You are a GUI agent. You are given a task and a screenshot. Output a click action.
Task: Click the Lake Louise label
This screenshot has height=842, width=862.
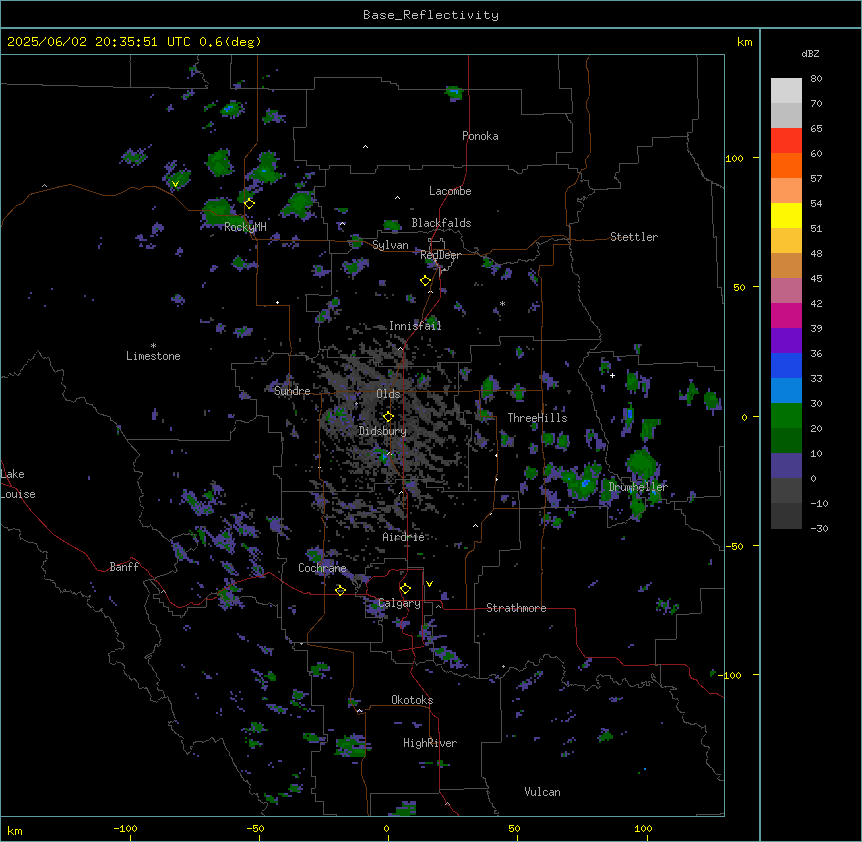click(x=18, y=484)
